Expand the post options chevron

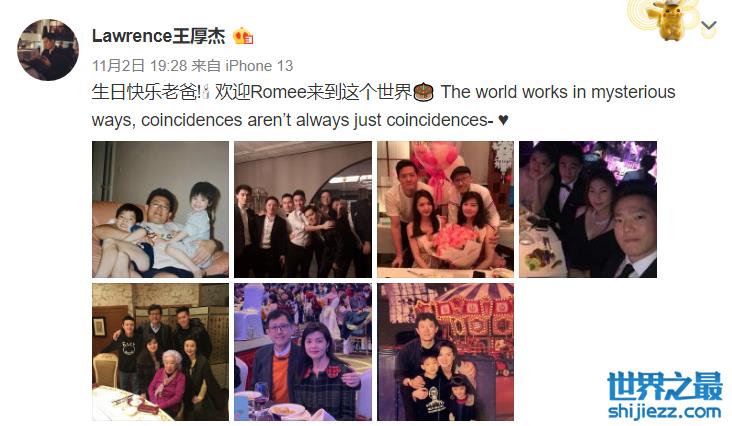coord(709,26)
